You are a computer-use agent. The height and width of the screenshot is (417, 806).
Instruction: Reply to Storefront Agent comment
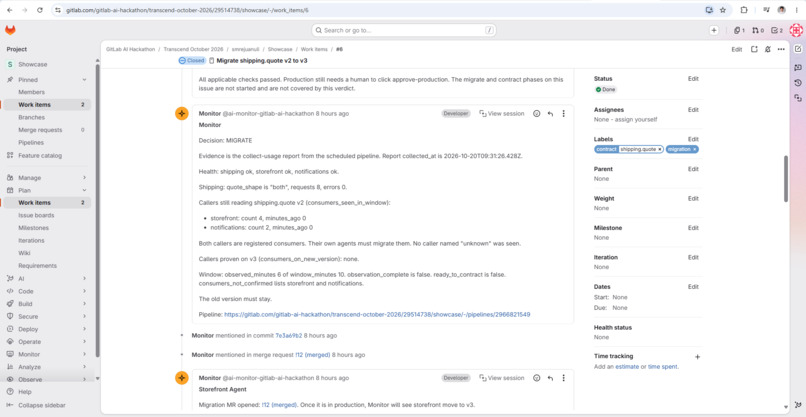pyautogui.click(x=550, y=378)
